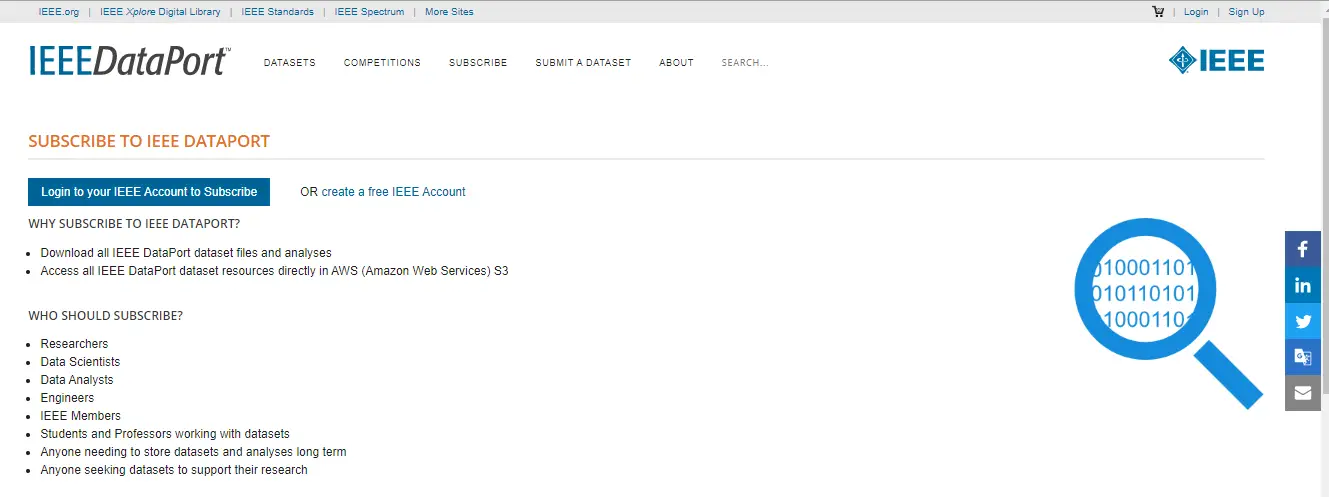Open the Competitions menu item

[x=382, y=62]
